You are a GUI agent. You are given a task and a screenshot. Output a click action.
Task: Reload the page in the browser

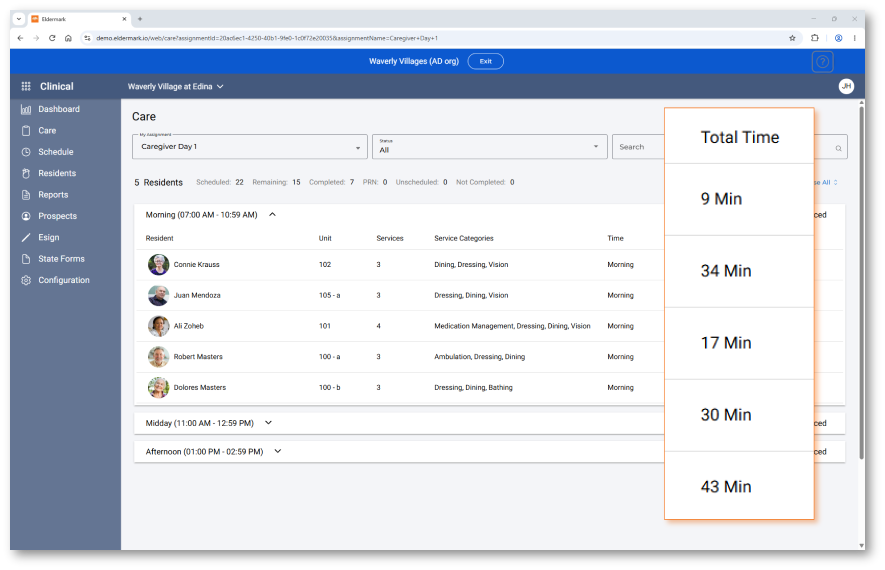(x=52, y=38)
